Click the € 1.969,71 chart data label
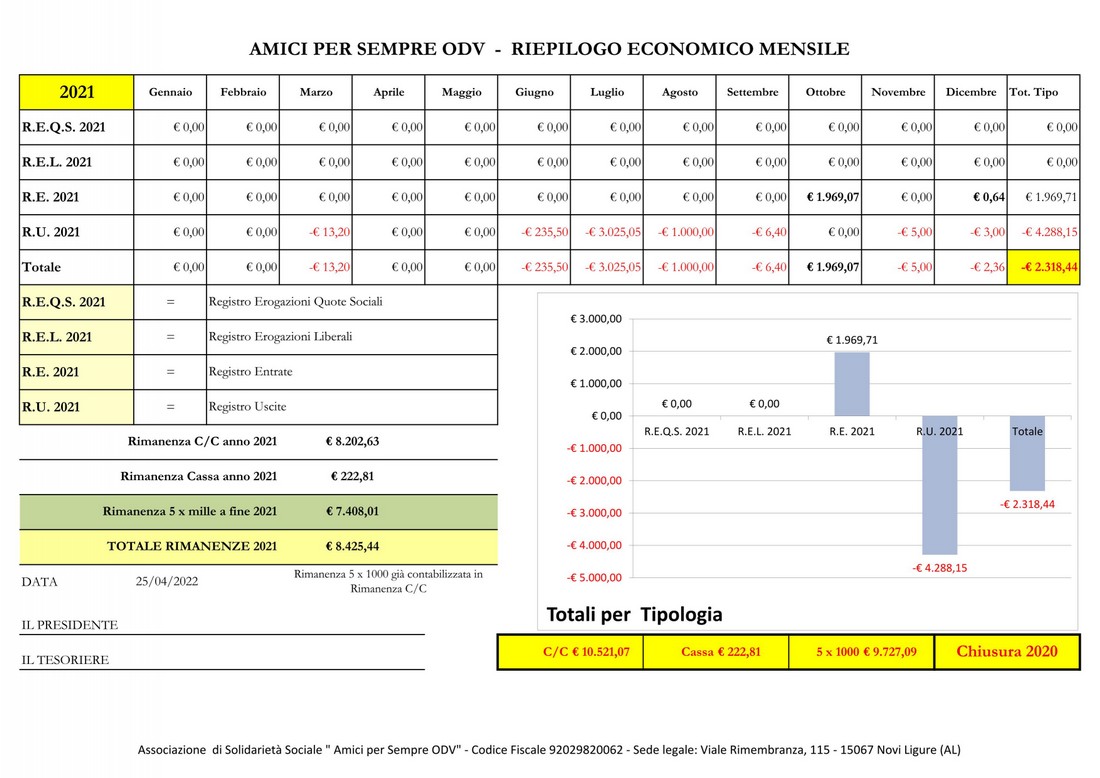Image resolution: width=1100 pixels, height=778 pixels. pos(852,340)
